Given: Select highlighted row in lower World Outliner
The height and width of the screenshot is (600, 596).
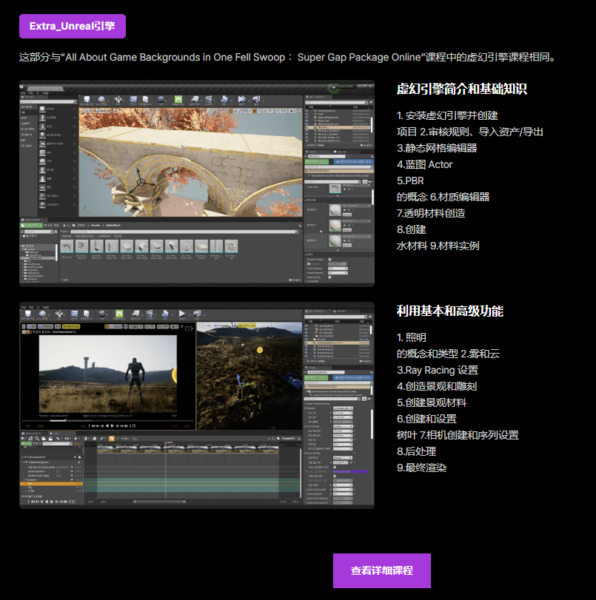Looking at the screenshot, I should [x=337, y=342].
